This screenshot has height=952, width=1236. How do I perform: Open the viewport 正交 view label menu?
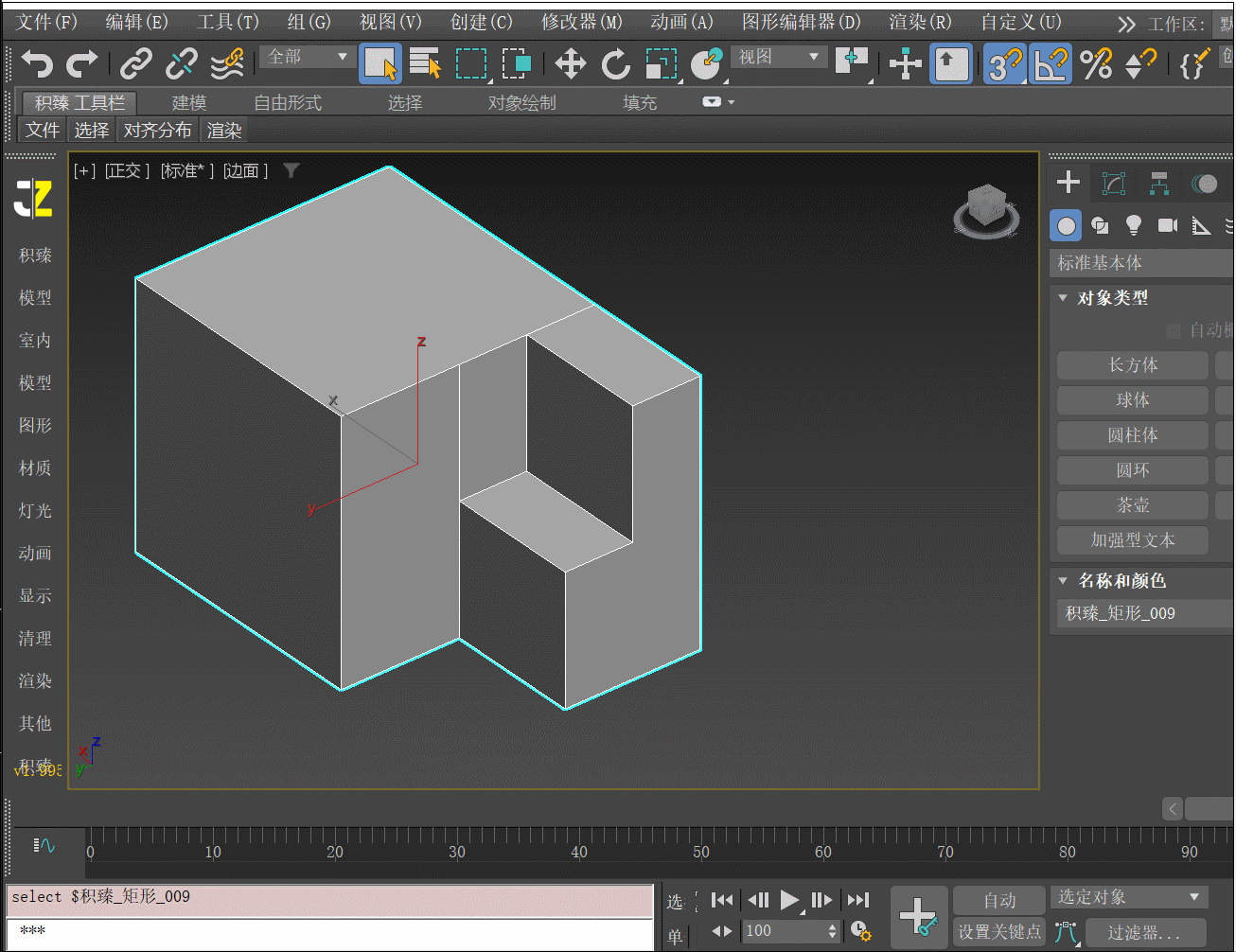point(127,170)
